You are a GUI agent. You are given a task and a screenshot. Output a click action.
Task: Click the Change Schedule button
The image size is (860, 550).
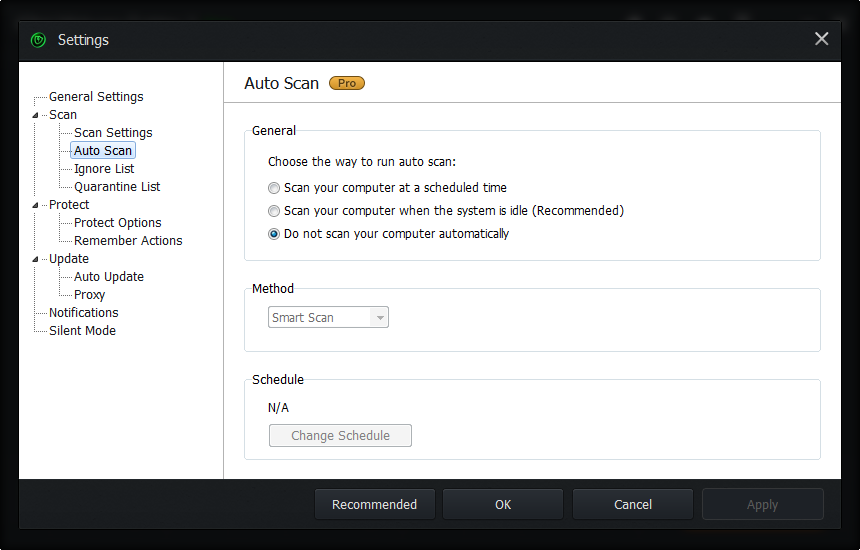[340, 436]
